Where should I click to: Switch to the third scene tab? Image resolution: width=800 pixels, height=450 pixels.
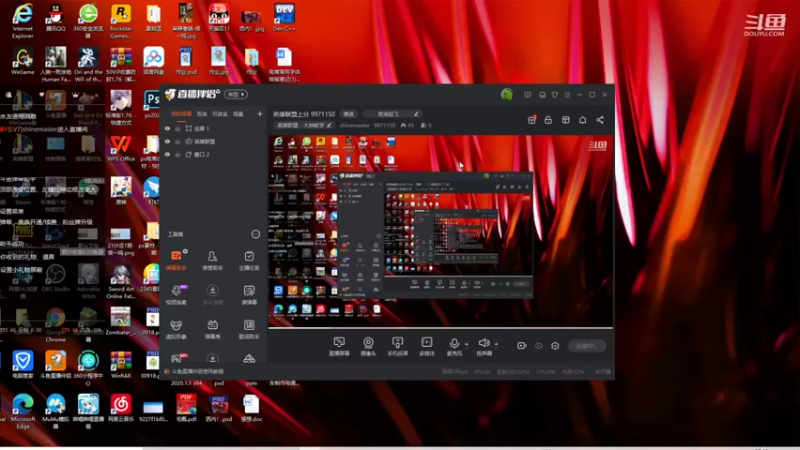tap(220, 114)
